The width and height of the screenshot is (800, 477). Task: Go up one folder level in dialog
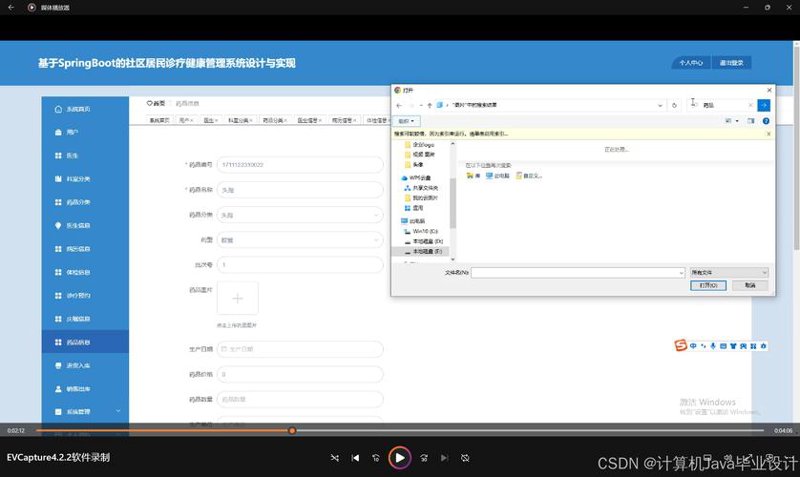click(x=430, y=105)
